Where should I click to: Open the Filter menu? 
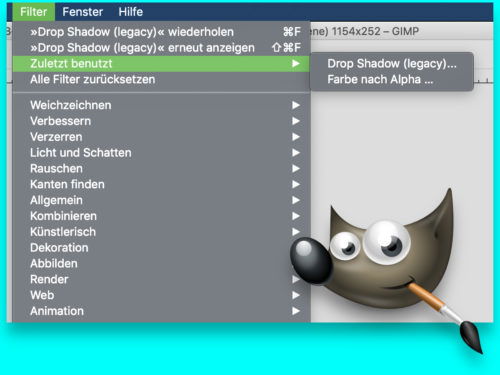[x=33, y=12]
